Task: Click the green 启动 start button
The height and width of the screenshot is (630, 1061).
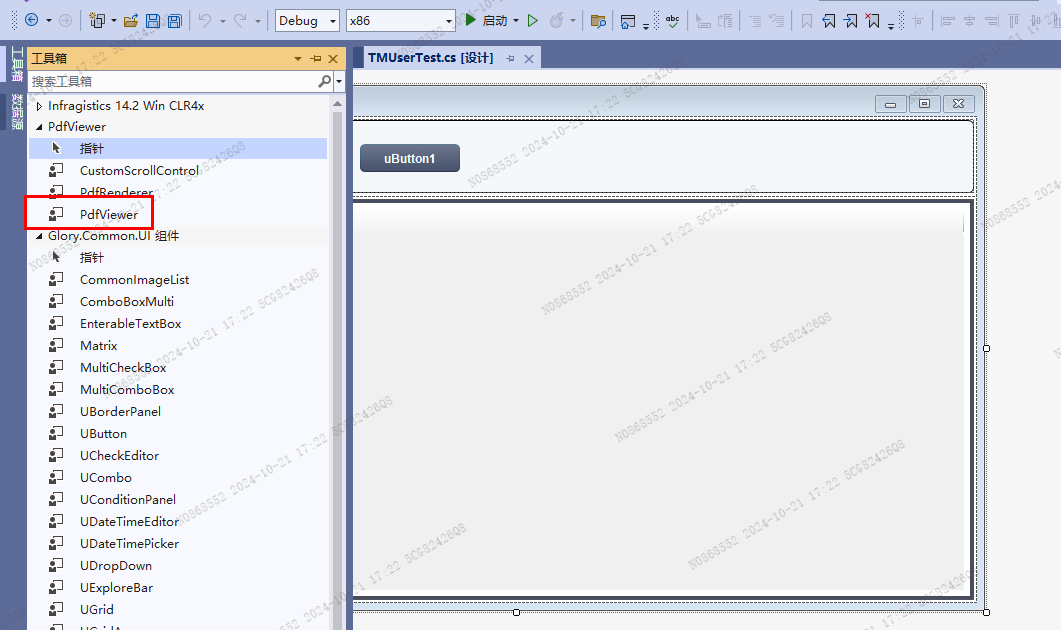Action: click(x=487, y=20)
